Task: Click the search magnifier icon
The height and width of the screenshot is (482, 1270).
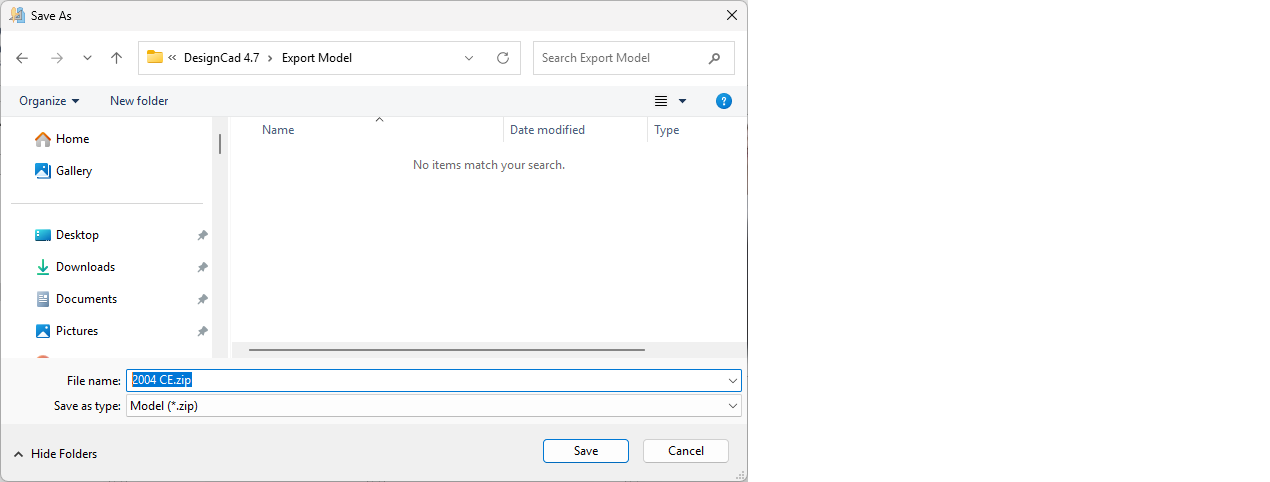Action: [714, 58]
